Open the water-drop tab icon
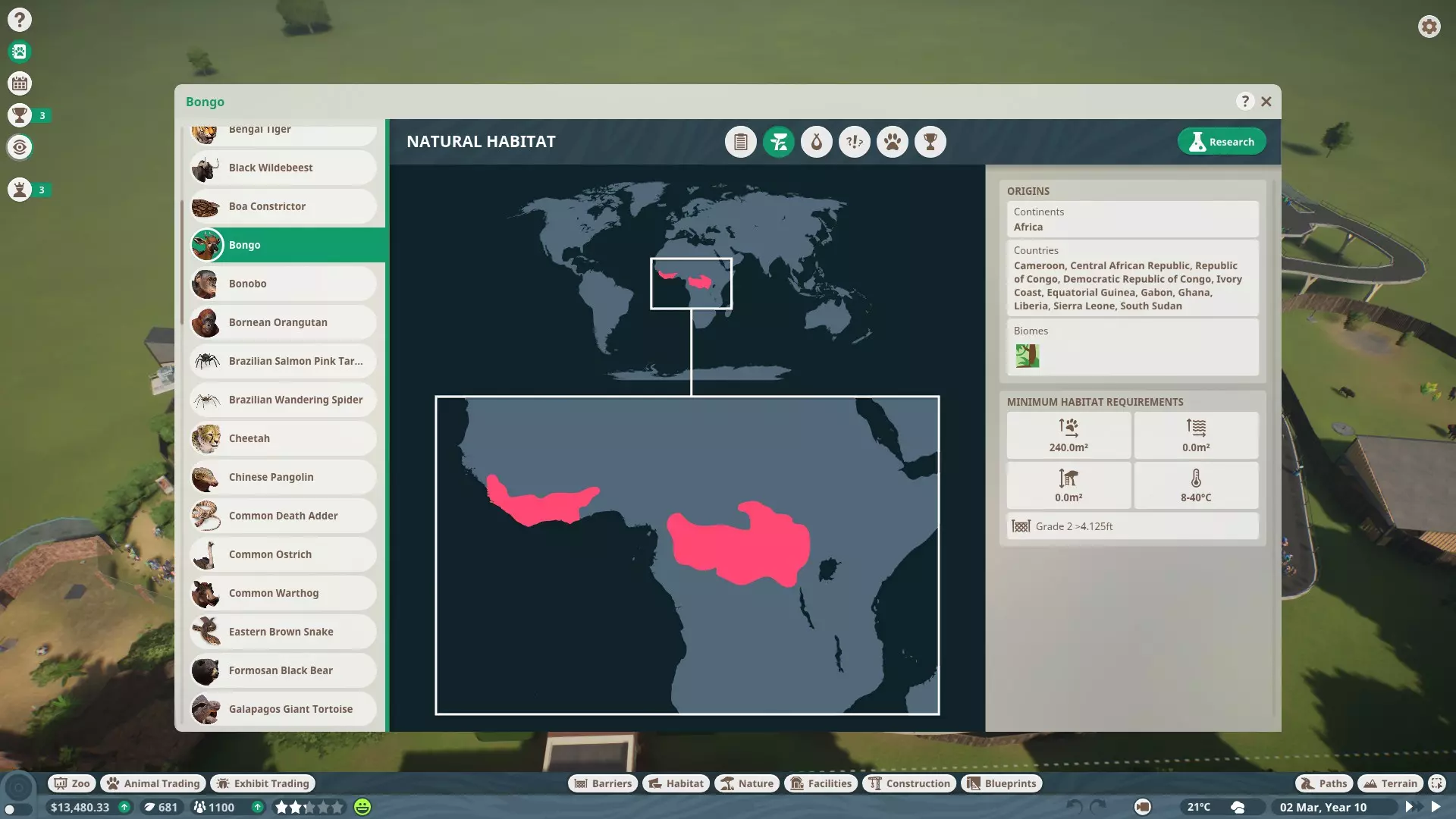The width and height of the screenshot is (1456, 819). coord(816,142)
